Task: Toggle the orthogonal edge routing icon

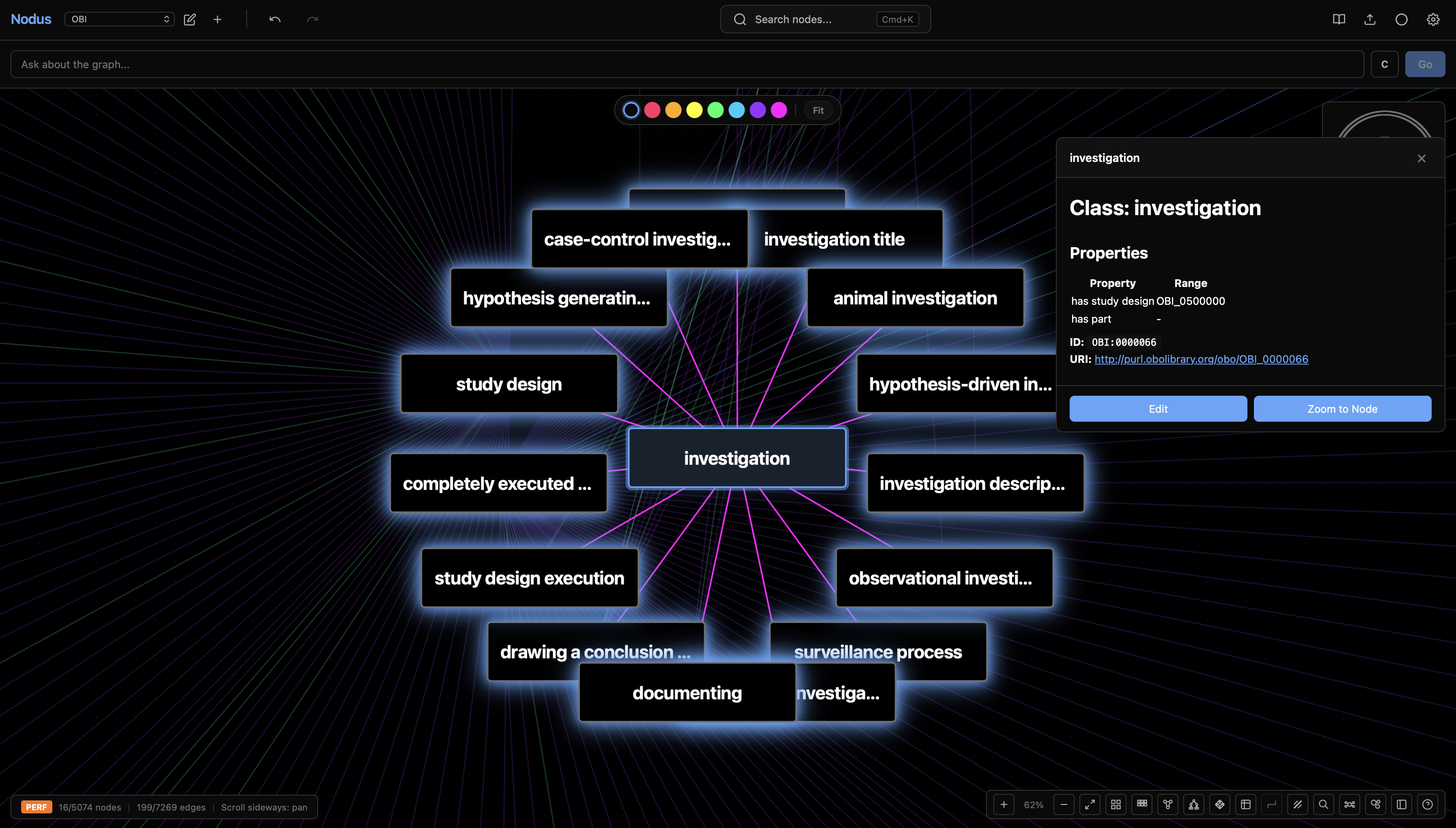Action: coord(1272,805)
